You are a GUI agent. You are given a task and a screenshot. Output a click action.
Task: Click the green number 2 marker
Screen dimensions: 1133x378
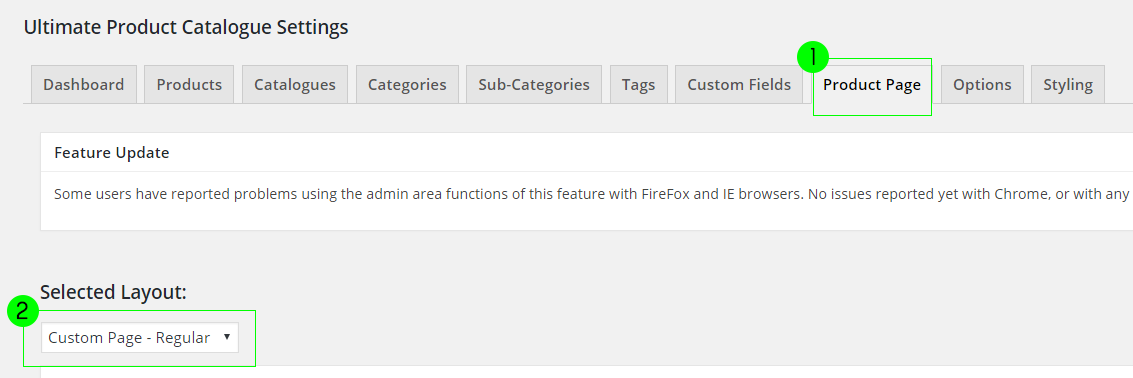click(x=22, y=312)
